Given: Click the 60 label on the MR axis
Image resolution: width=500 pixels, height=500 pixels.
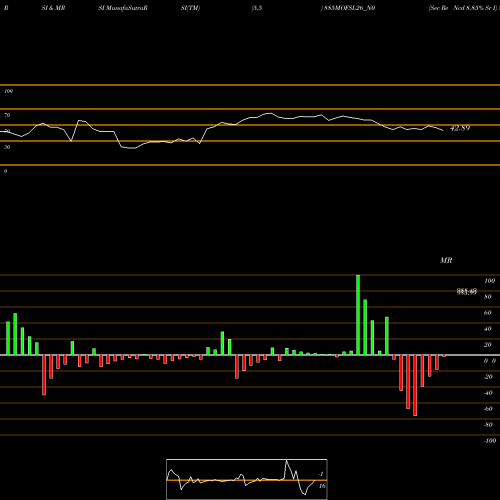Looking at the screenshot, I should 487,313.
